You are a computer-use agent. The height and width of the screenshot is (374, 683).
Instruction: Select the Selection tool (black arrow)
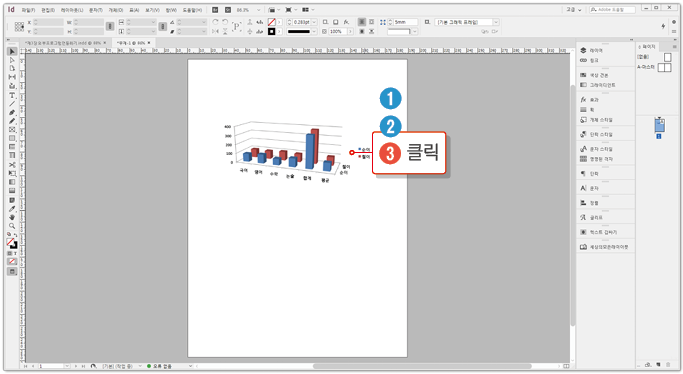point(12,51)
